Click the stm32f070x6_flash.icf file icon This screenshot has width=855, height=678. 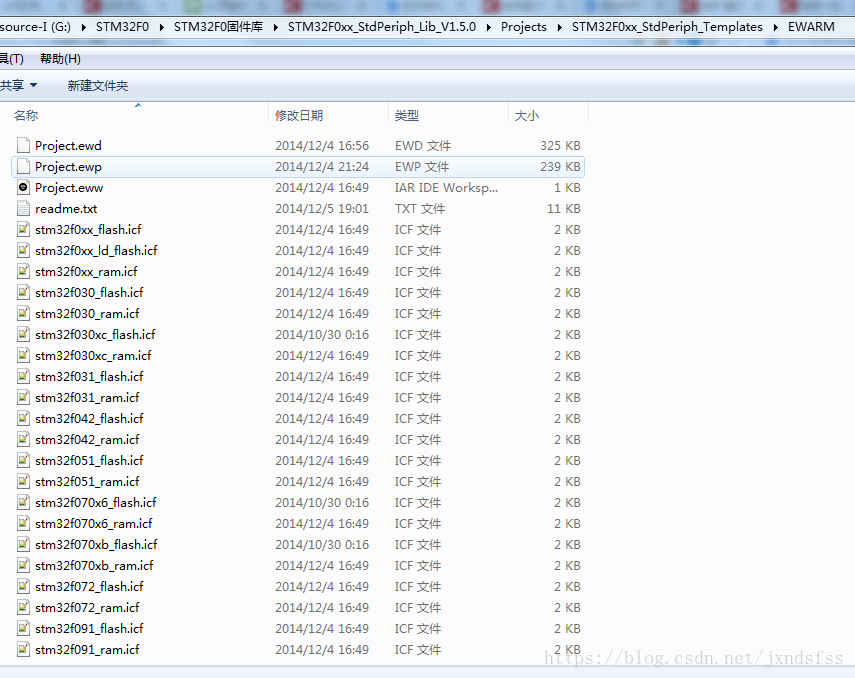coord(23,502)
